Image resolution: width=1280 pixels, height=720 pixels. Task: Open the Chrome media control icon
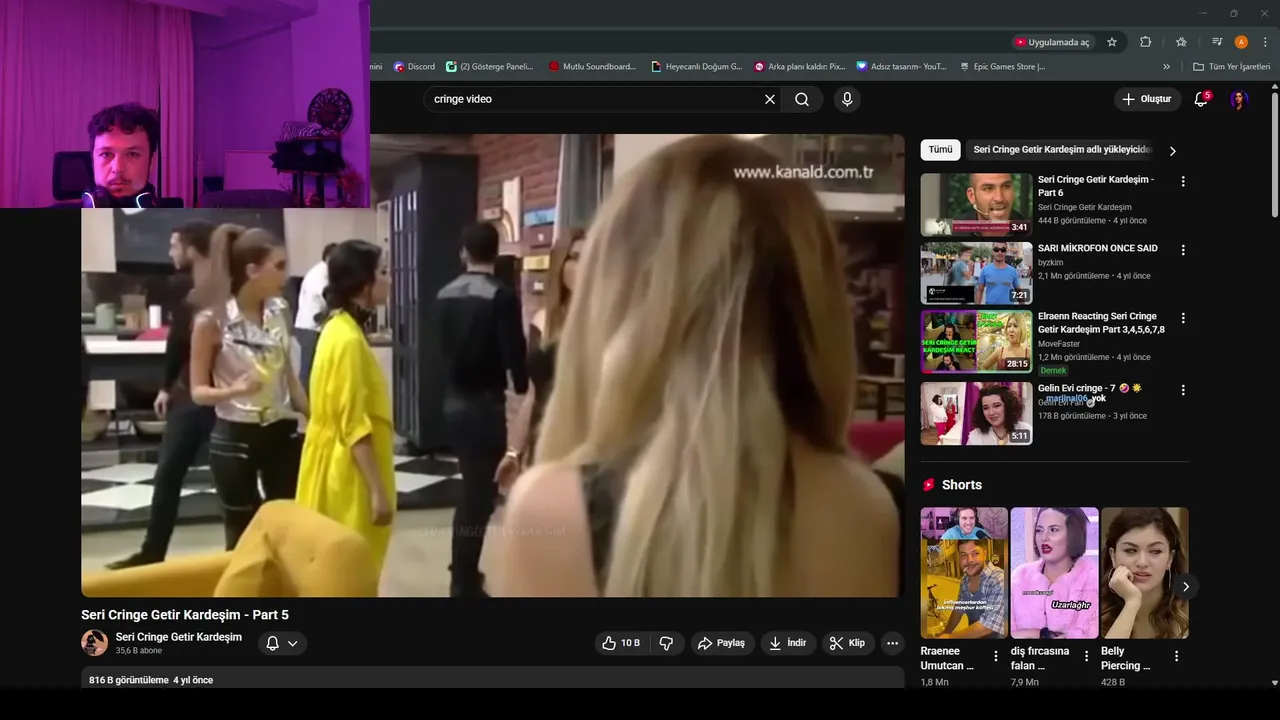[x=1217, y=42]
